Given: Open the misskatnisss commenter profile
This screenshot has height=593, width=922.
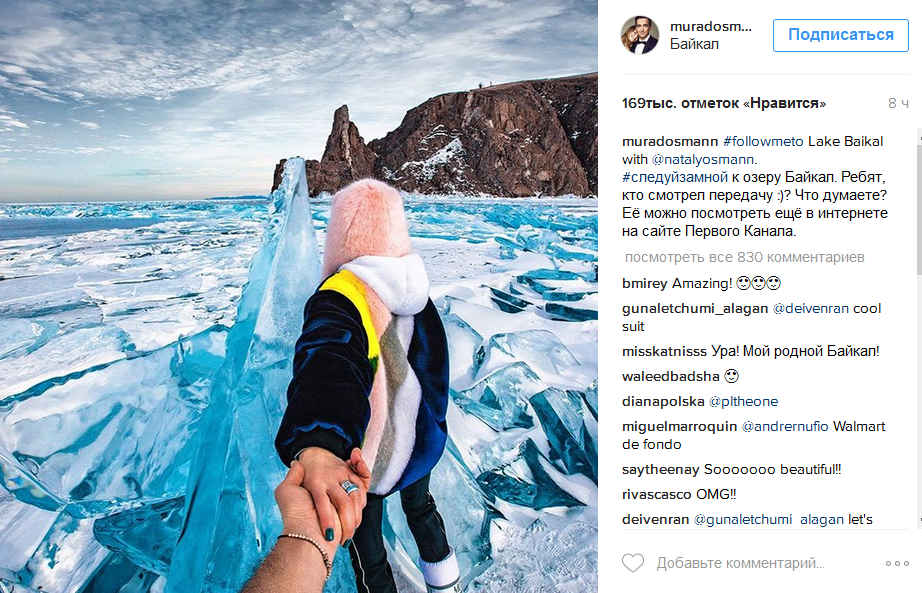Looking at the screenshot, I should click(664, 351).
